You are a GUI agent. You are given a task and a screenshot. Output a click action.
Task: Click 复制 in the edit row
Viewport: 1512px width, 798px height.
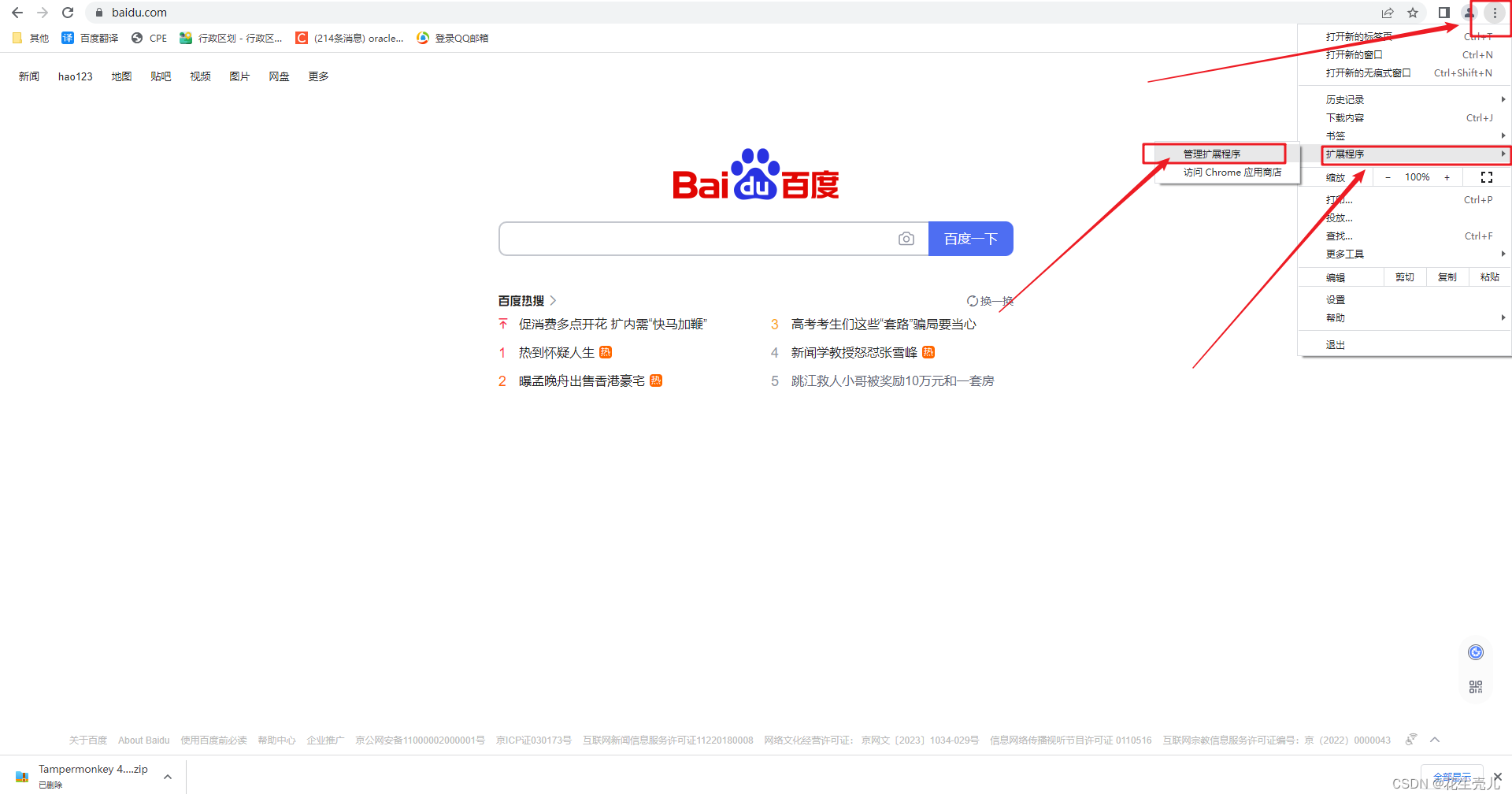click(x=1447, y=277)
